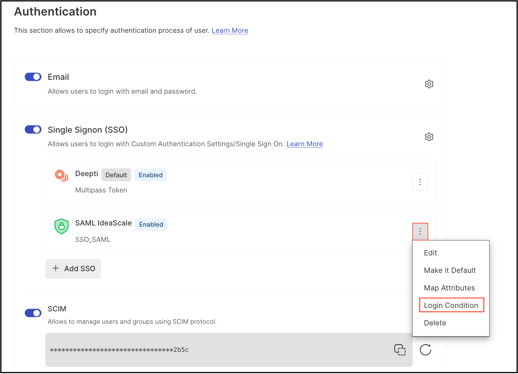Screen dimensions: 518x374
Task: Select Login Condition menu entry
Action: tap(451, 305)
